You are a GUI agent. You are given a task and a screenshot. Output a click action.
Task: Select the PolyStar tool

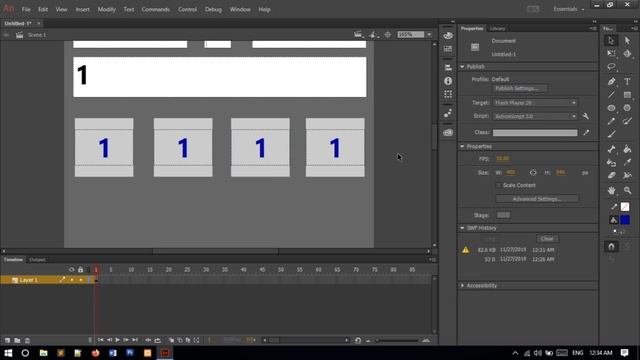[627, 108]
